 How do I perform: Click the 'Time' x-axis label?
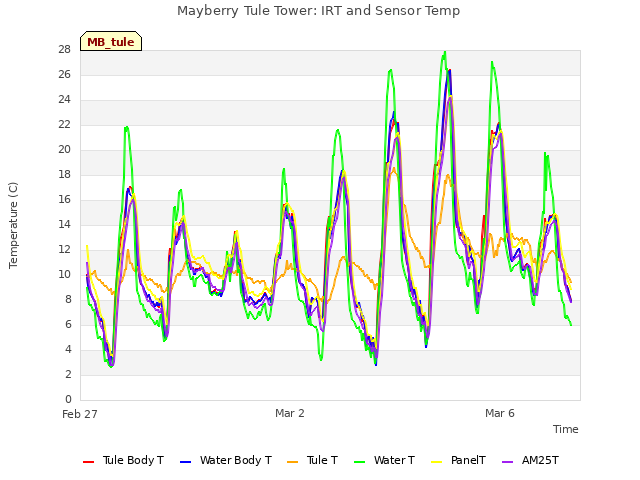point(566,429)
